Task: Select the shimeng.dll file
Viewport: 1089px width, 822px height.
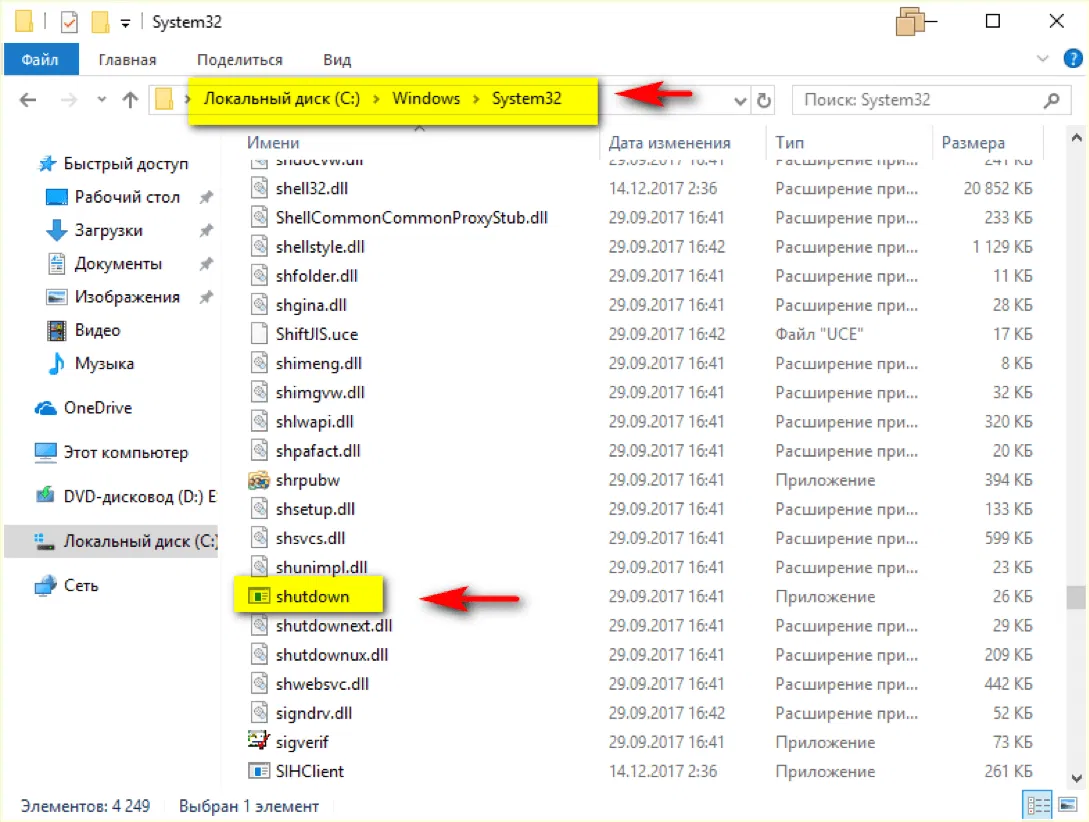Action: [x=318, y=364]
